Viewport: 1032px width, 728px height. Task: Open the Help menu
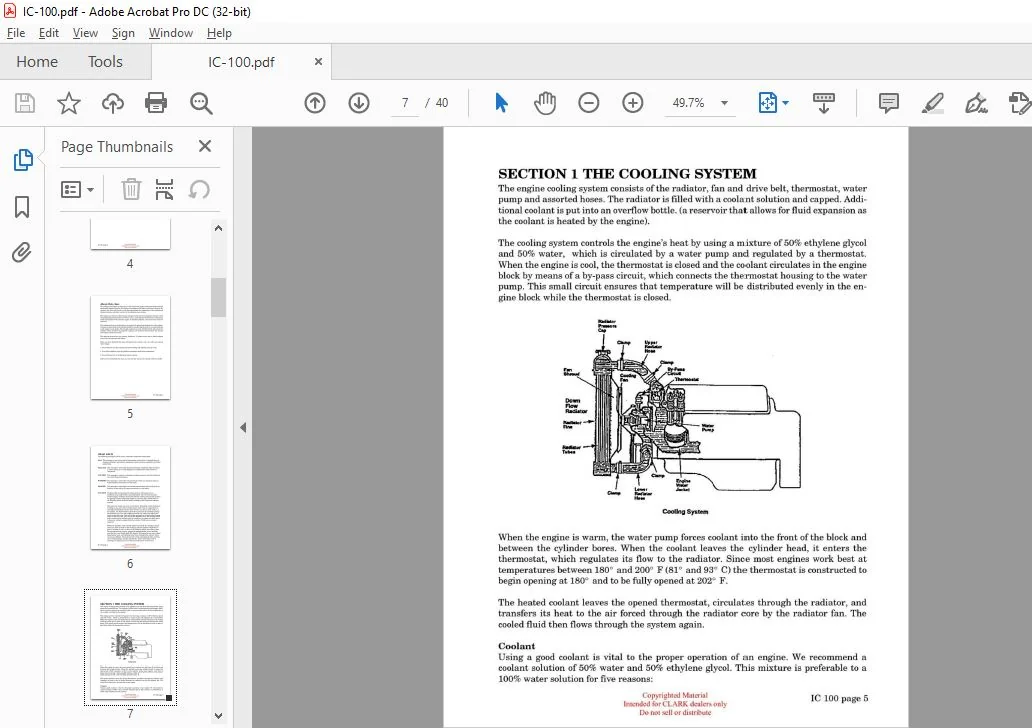219,33
